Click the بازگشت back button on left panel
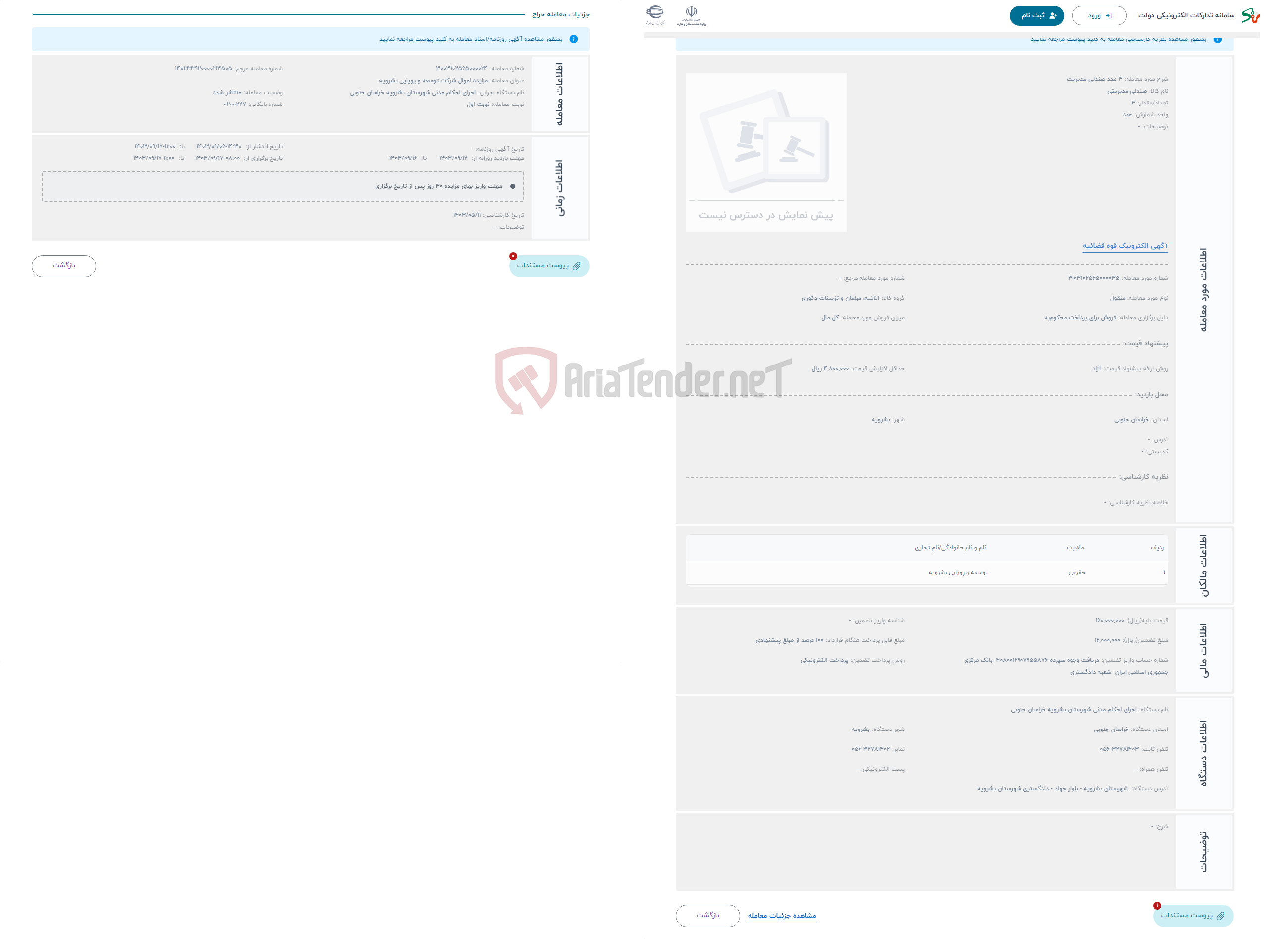Image resolution: width=1288 pixels, height=939 pixels. pyautogui.click(x=64, y=265)
